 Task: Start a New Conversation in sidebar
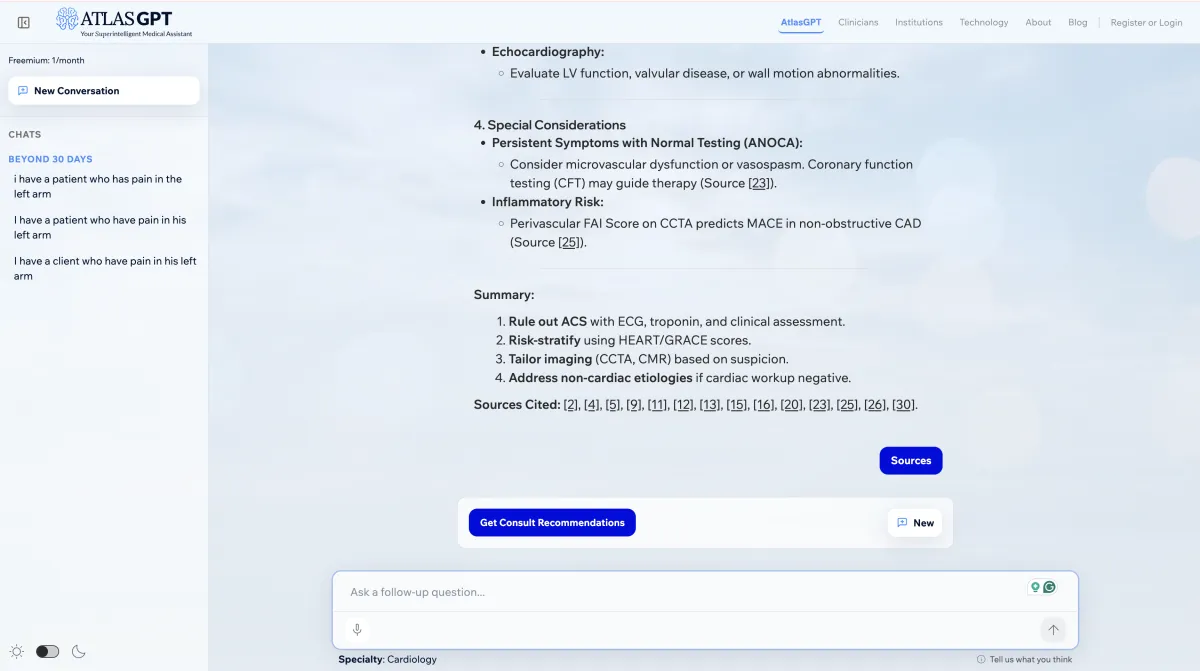tap(104, 90)
